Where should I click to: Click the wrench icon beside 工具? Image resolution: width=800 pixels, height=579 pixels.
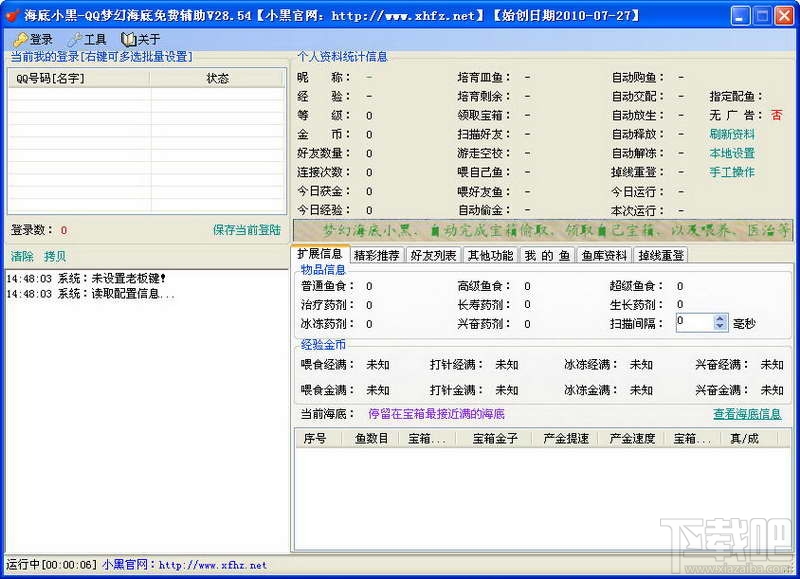(x=74, y=39)
